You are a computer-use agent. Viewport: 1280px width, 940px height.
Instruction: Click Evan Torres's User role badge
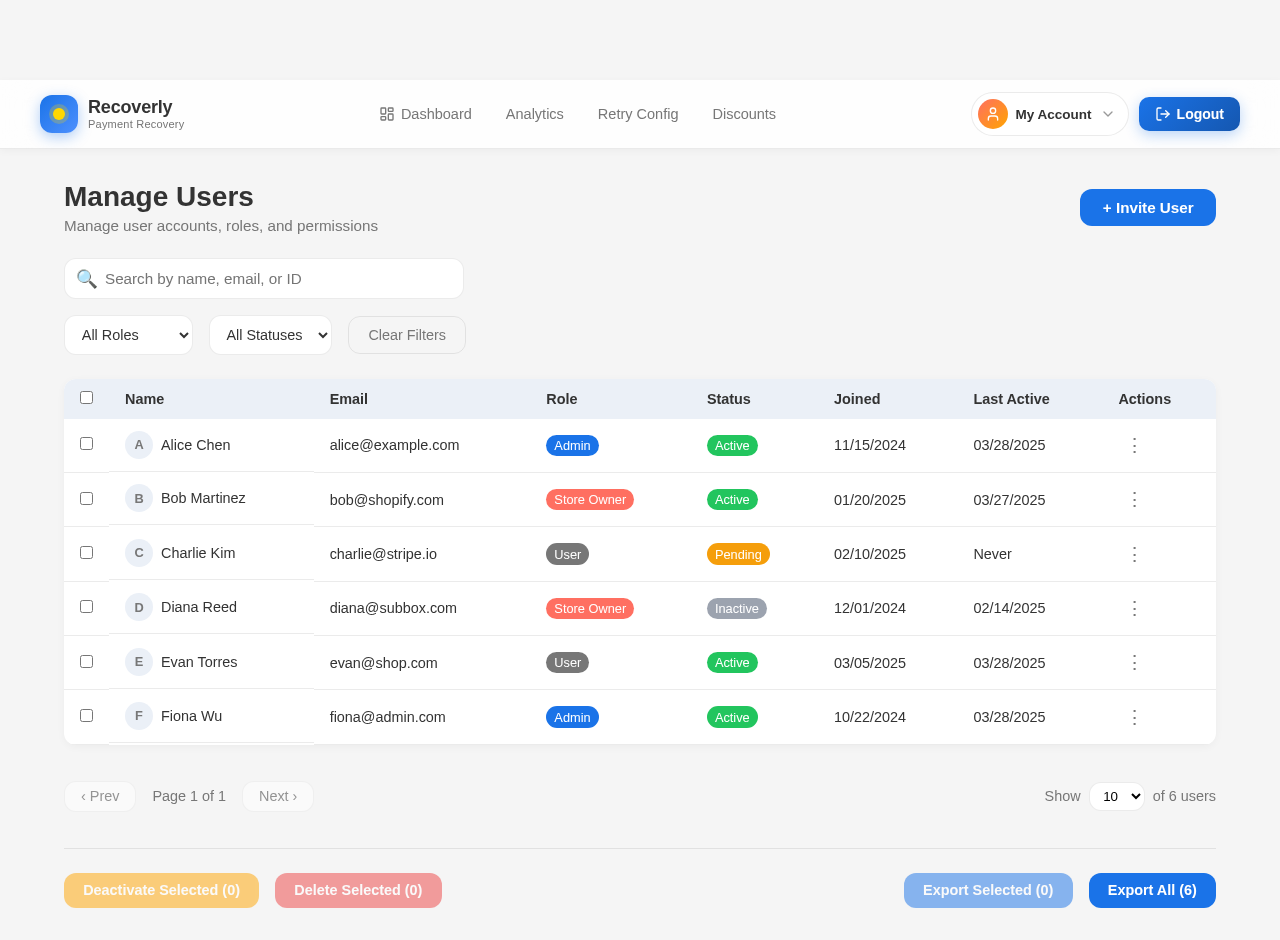(x=567, y=662)
